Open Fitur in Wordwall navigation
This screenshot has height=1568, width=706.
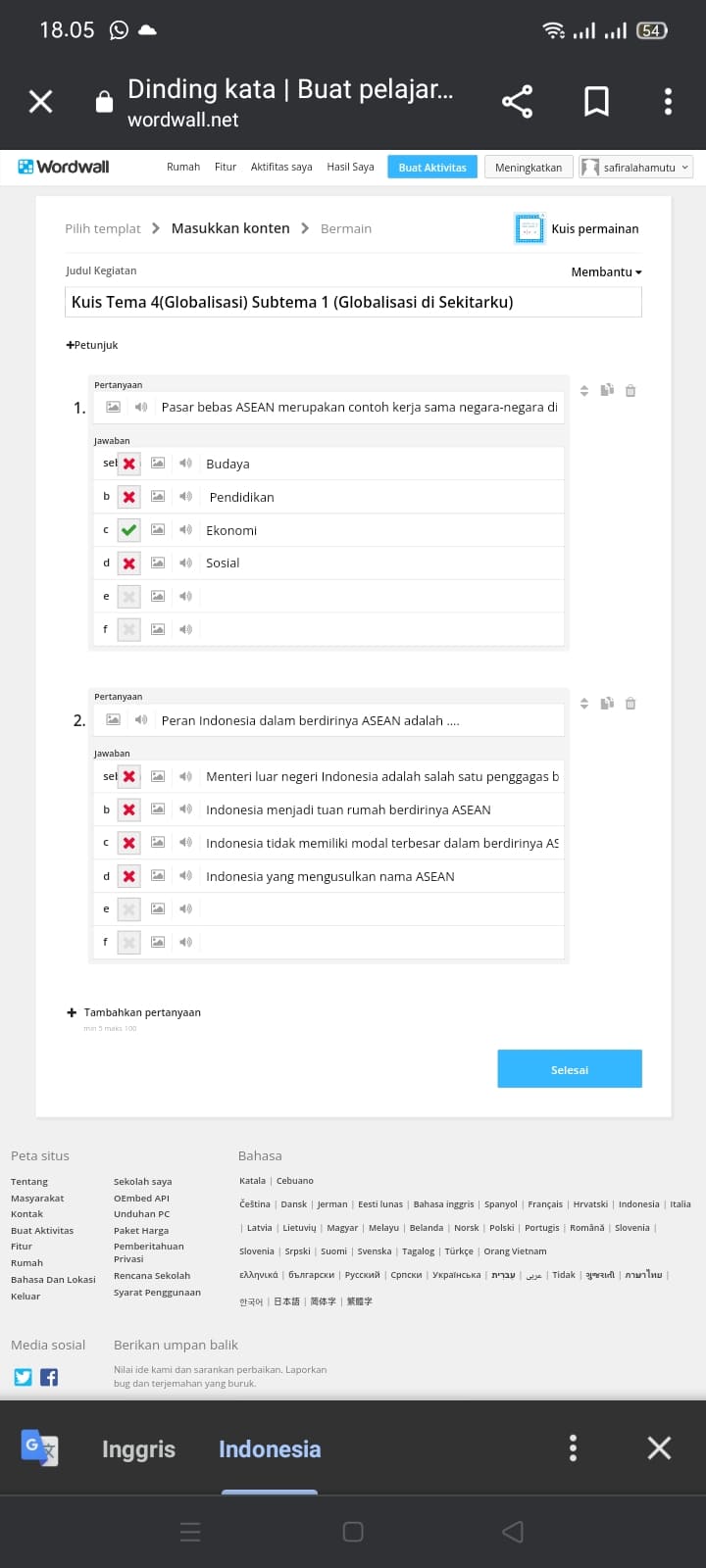pyautogui.click(x=226, y=167)
